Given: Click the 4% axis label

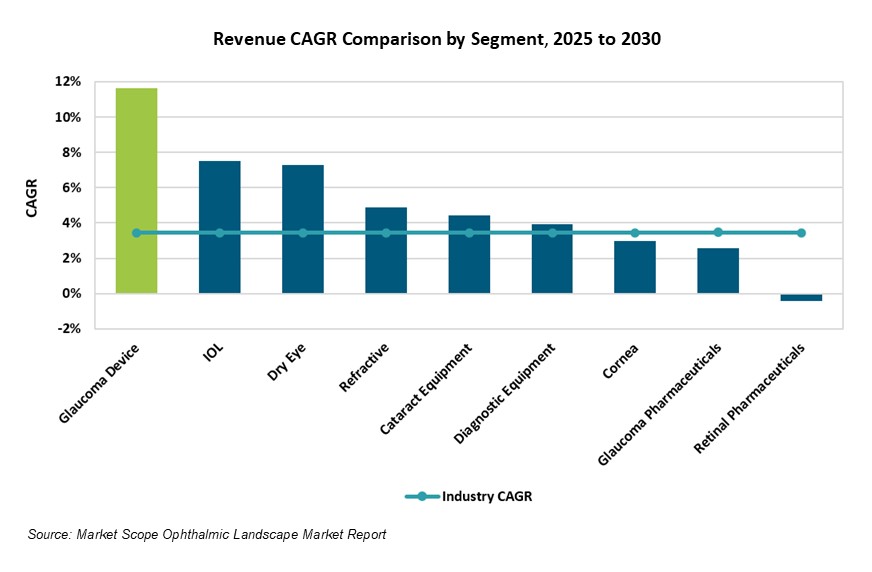Looking at the screenshot, I should coord(72,223).
